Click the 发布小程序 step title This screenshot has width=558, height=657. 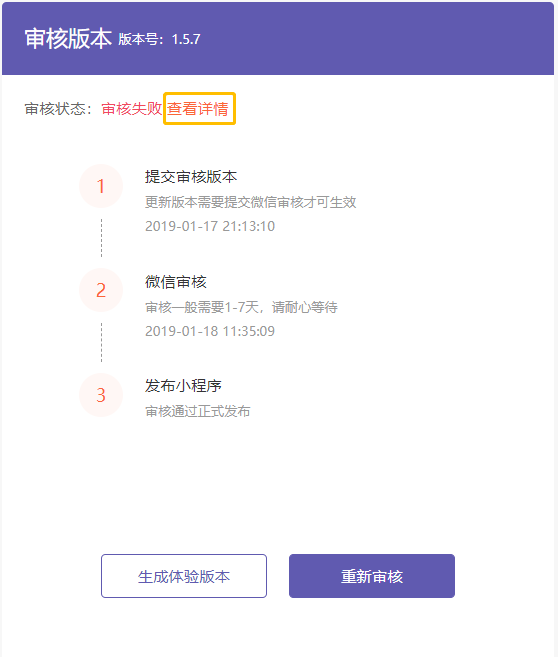click(x=183, y=385)
